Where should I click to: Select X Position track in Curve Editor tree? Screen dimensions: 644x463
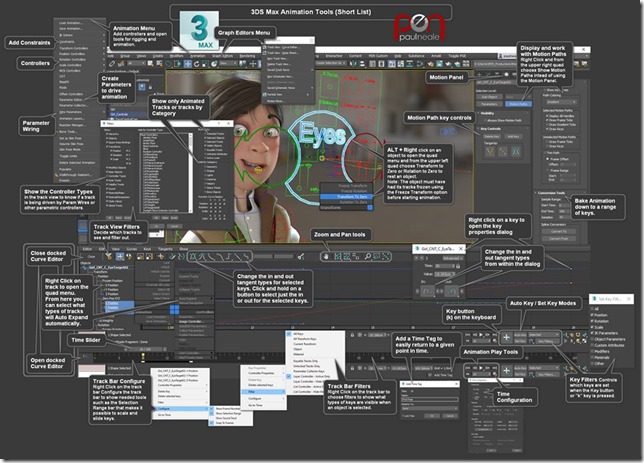(112, 285)
